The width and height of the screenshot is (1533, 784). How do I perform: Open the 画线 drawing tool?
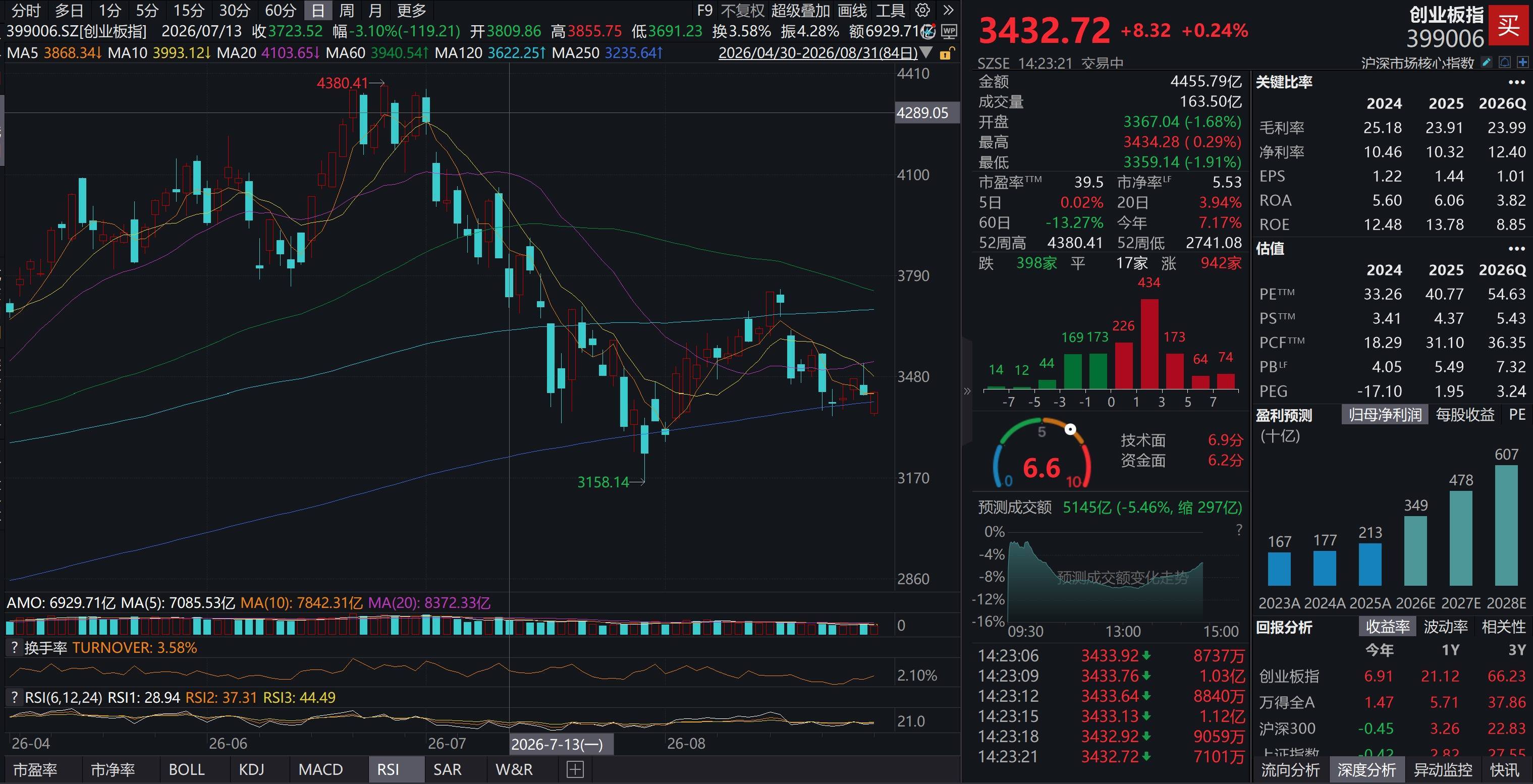(852, 10)
